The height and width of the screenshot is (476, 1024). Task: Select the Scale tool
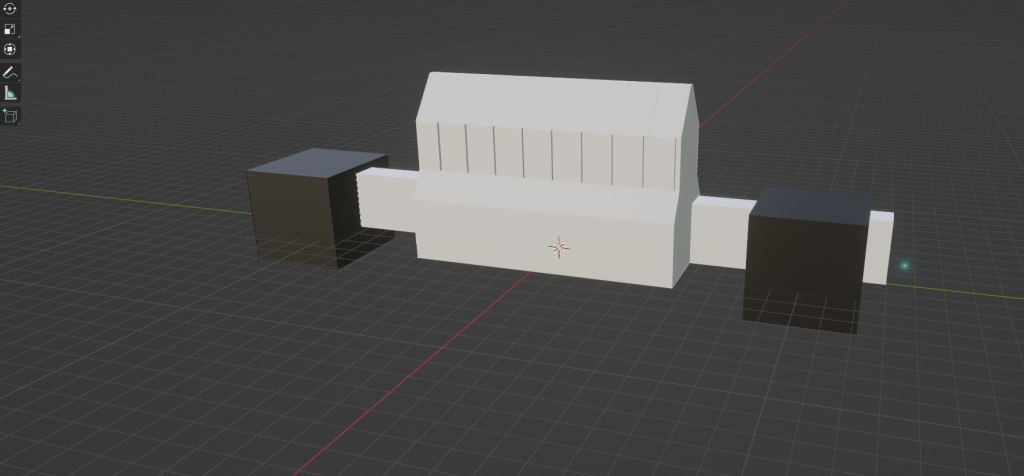tap(10, 29)
